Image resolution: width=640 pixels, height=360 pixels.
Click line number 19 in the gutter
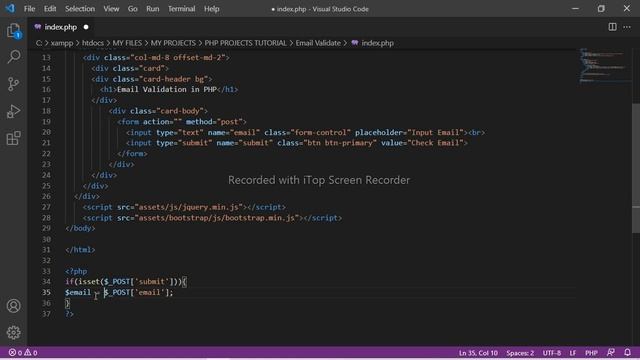coord(46,122)
